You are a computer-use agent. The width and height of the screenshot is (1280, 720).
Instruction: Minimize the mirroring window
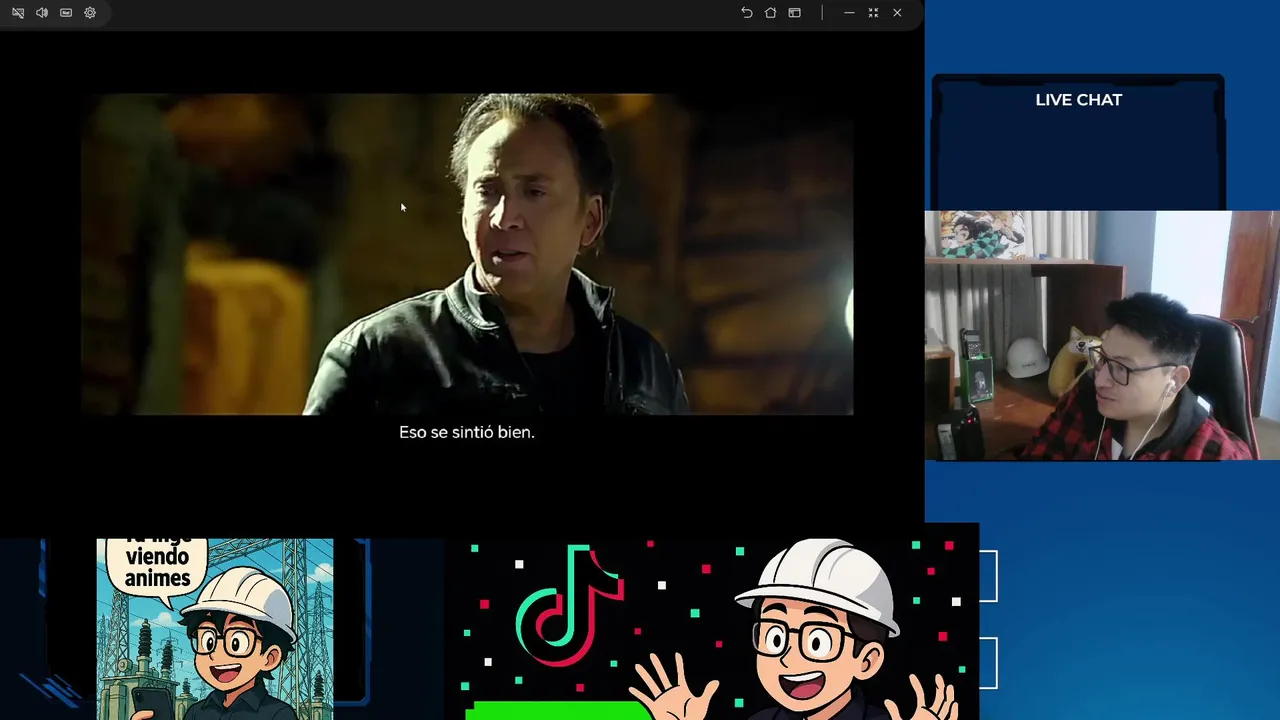tap(849, 13)
